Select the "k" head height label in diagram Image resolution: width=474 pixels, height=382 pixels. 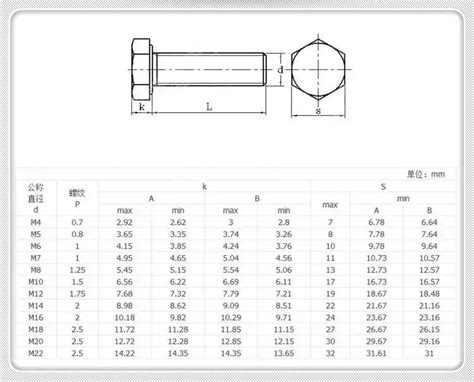[142, 107]
